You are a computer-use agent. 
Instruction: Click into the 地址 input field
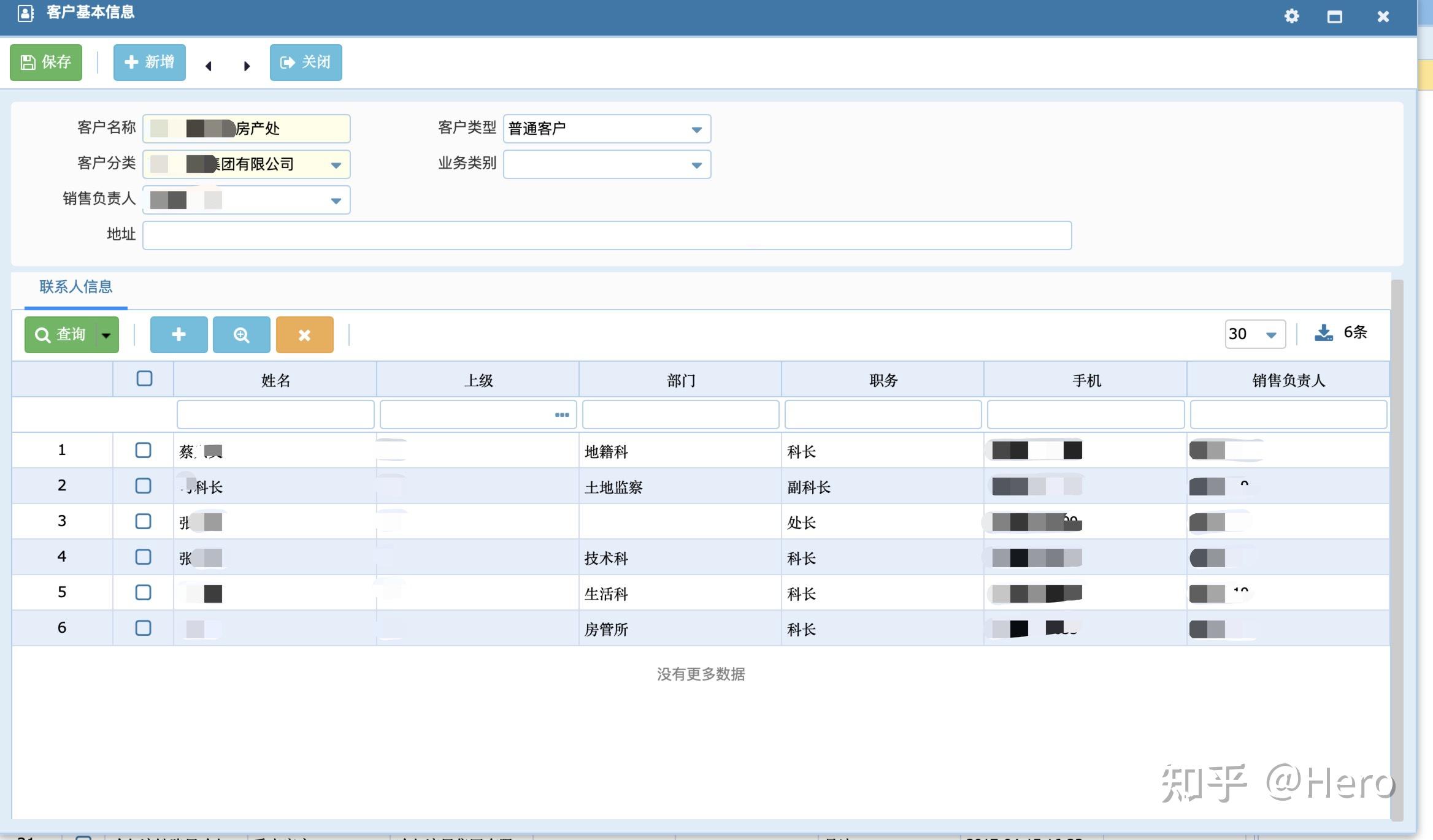tap(607, 235)
